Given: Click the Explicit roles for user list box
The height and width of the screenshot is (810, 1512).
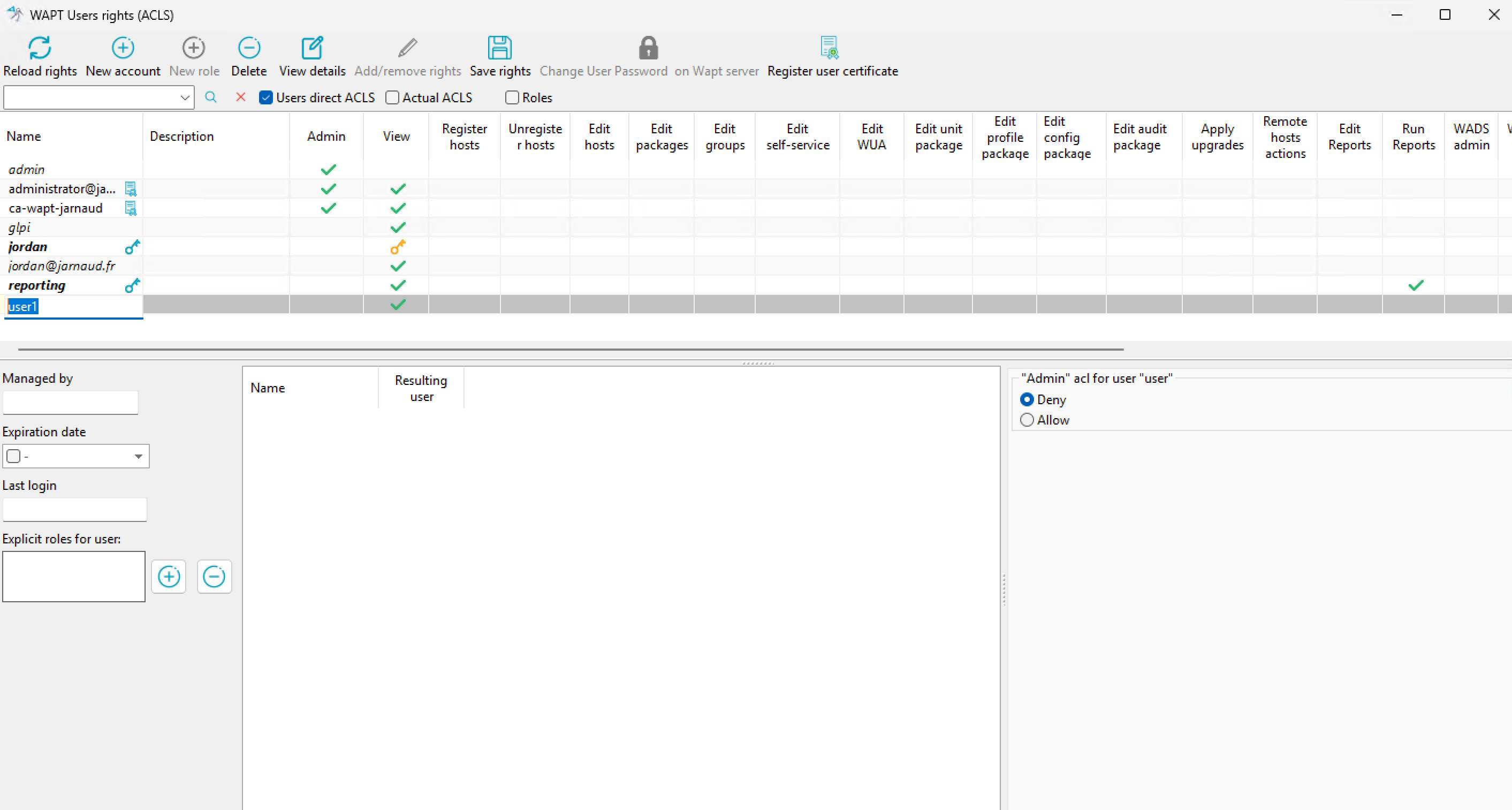Looking at the screenshot, I should pyautogui.click(x=74, y=577).
